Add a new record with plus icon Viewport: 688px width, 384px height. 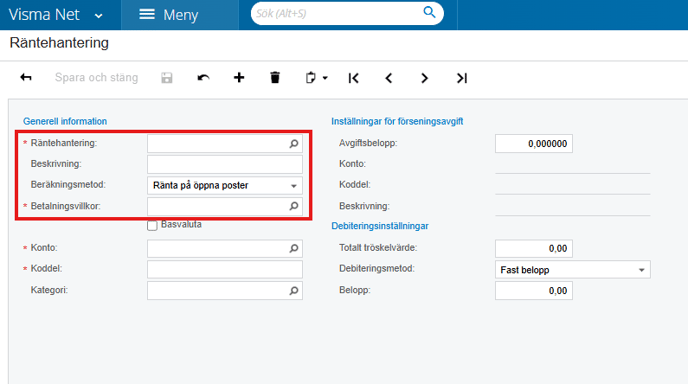coord(239,78)
